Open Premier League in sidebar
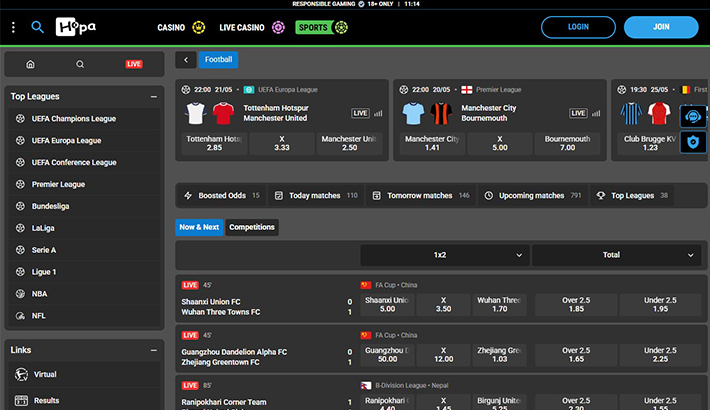The height and width of the screenshot is (410, 710). [84, 184]
